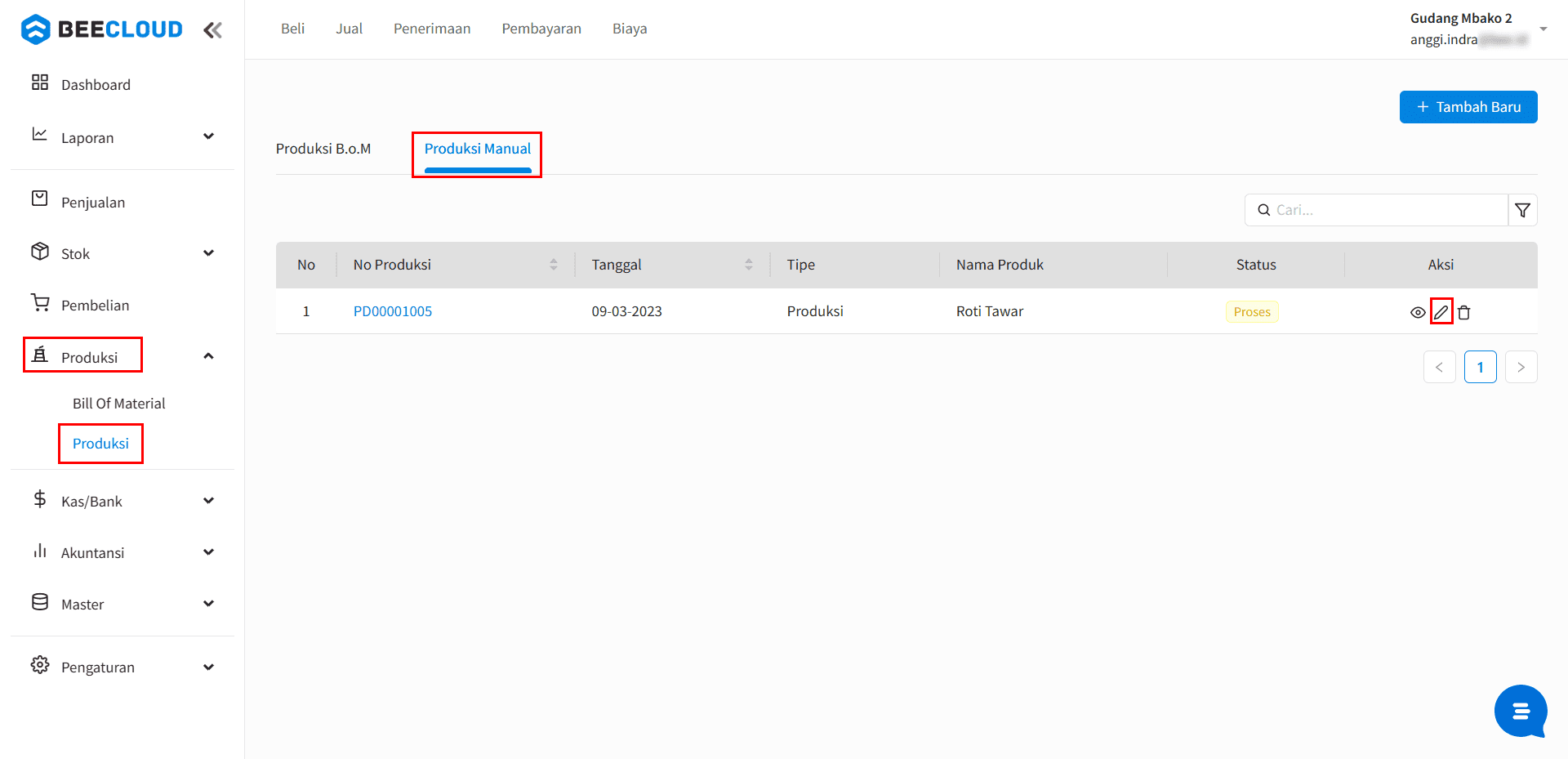Select the Jual top menu item

(x=349, y=29)
